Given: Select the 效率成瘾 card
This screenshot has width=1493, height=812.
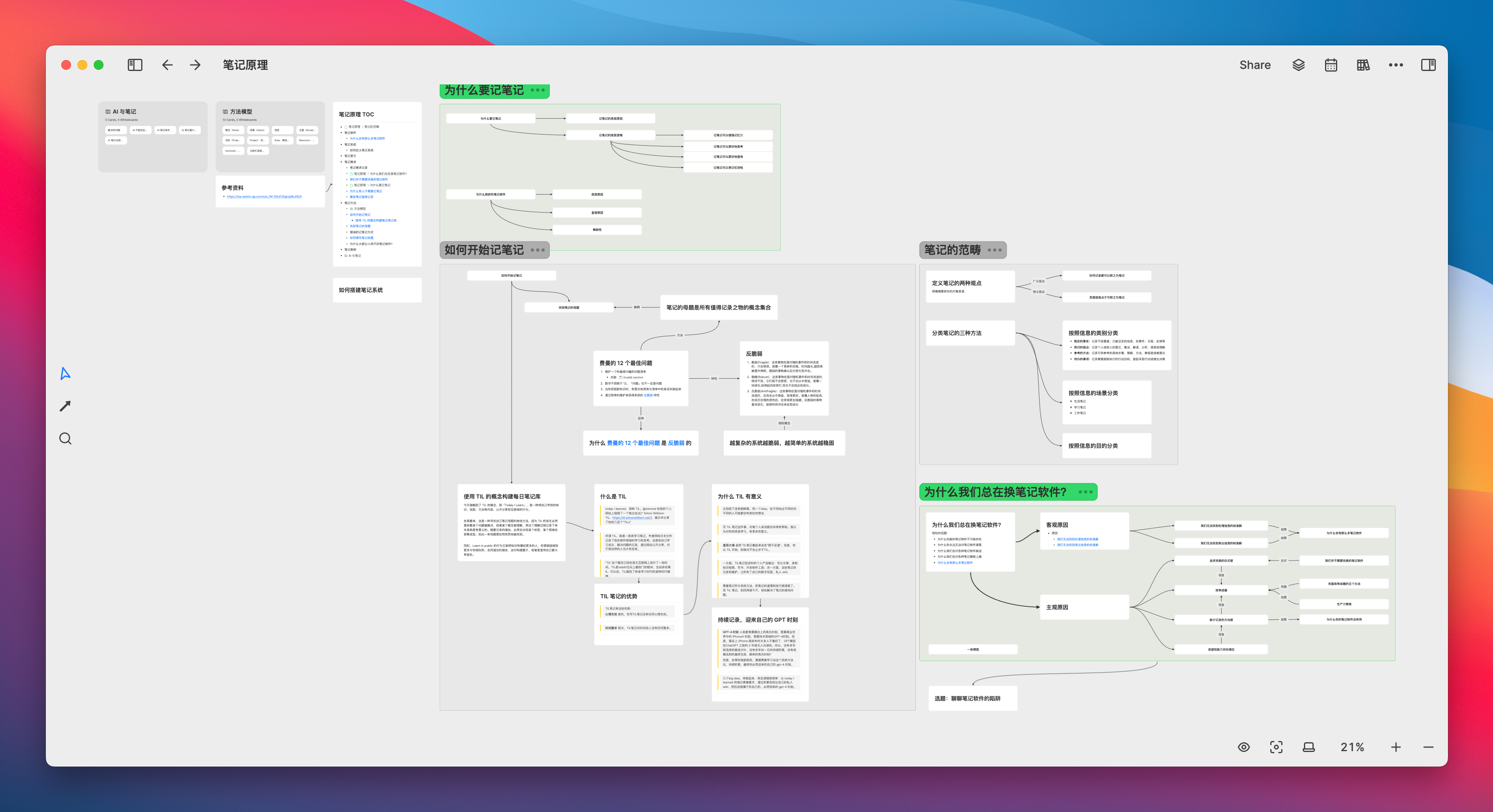Looking at the screenshot, I should 1221,590.
